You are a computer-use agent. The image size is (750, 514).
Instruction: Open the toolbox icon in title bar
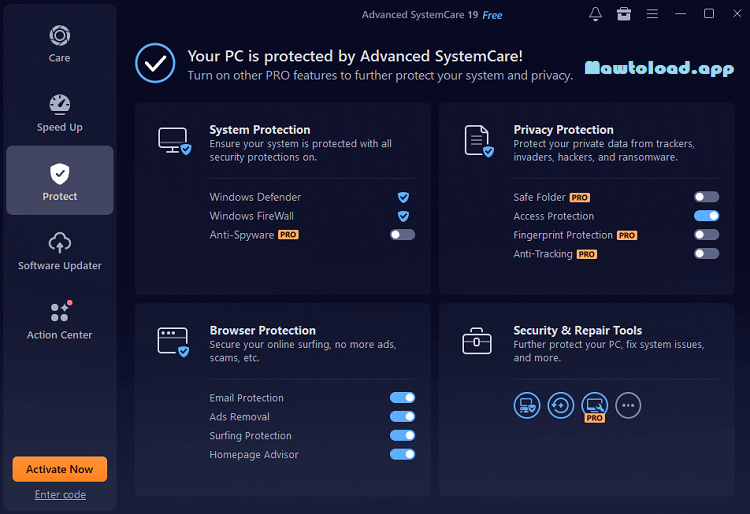624,14
